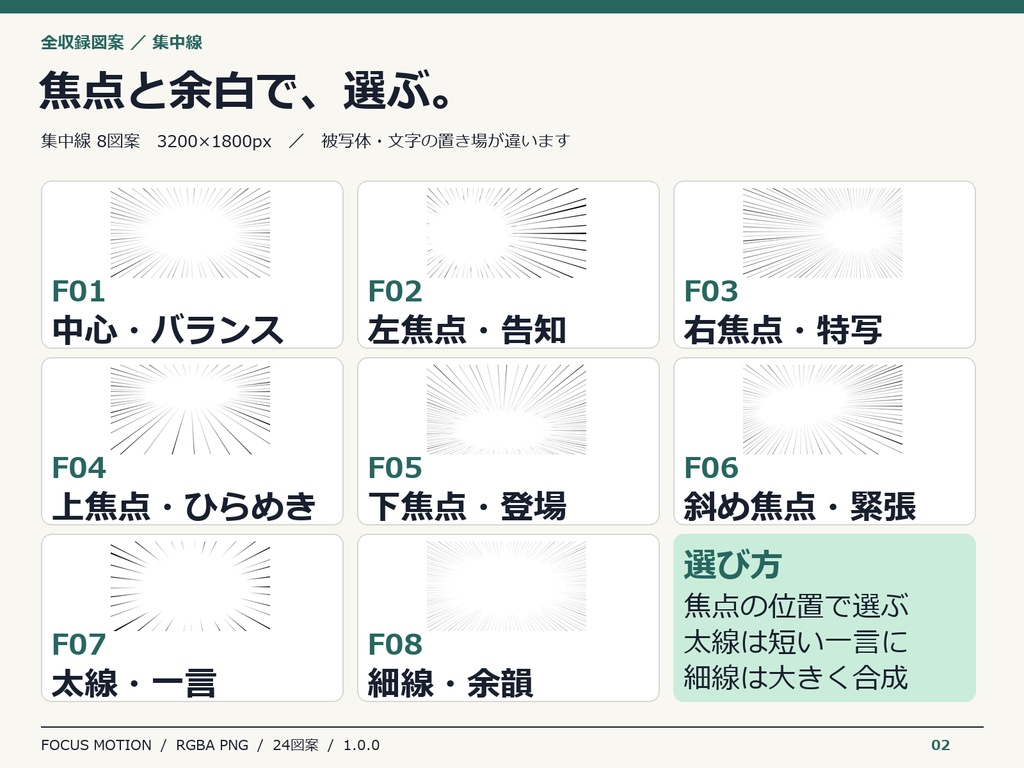Click the line 焦点の位置で選ぶ
Screen dimensions: 1024x768
click(796, 606)
